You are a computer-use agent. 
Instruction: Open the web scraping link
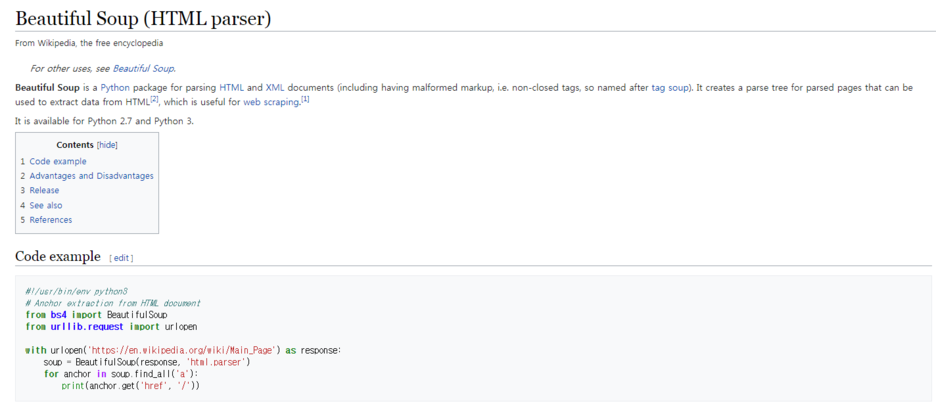(271, 102)
